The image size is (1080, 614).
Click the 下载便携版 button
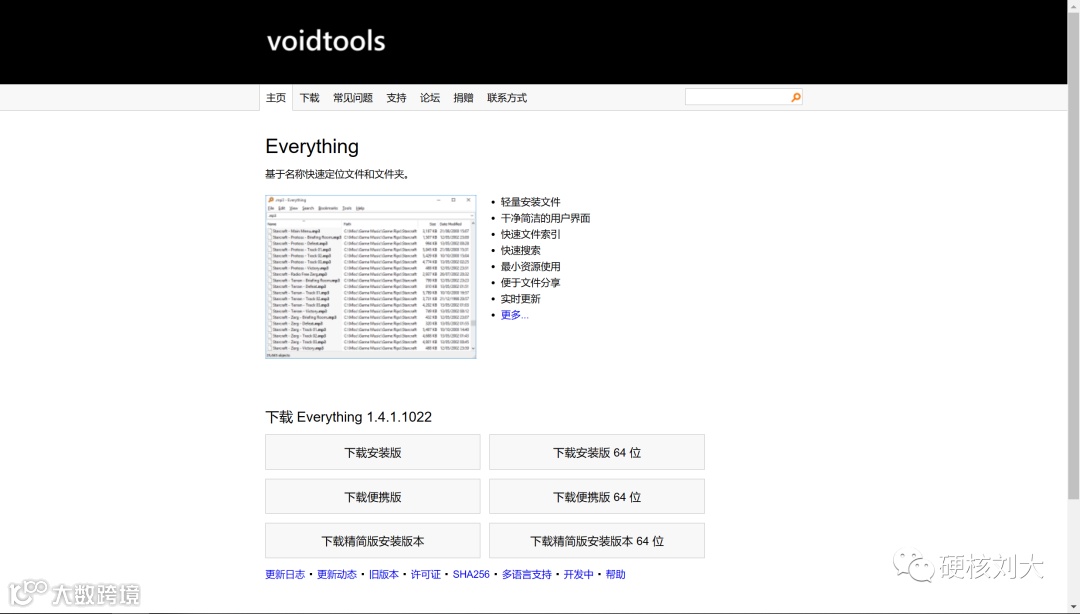373,496
